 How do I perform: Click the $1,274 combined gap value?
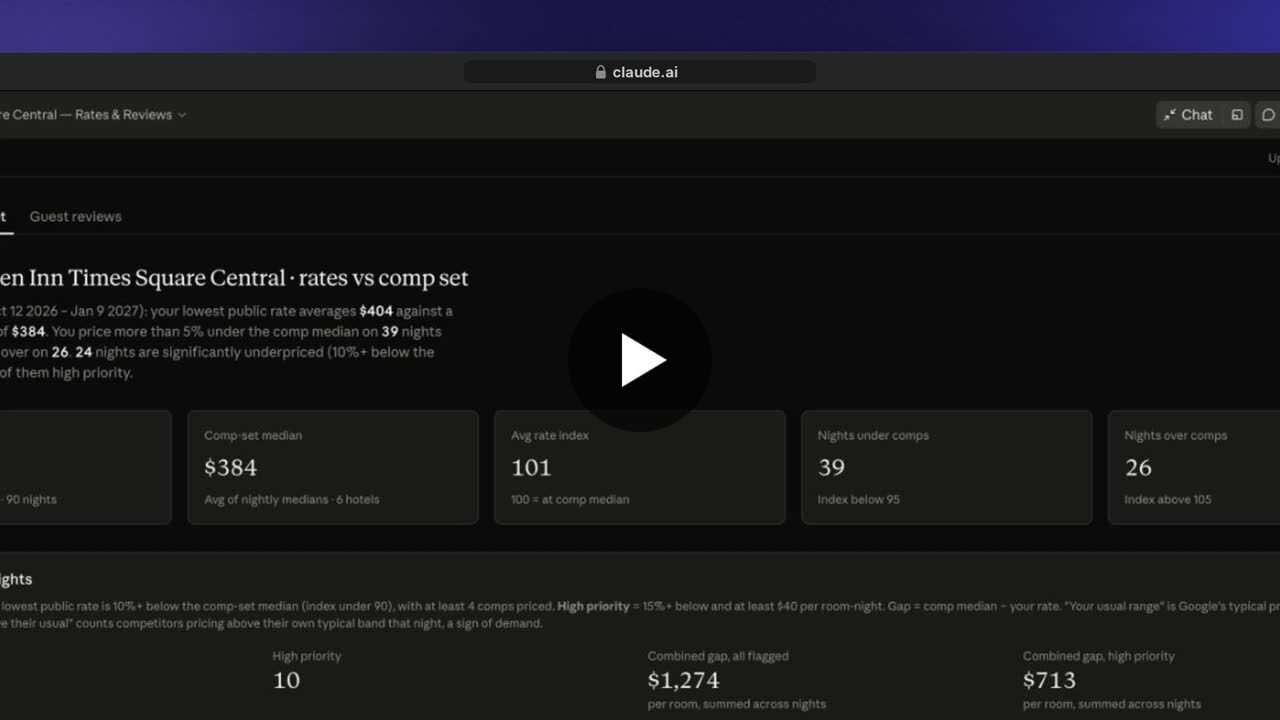[683, 680]
